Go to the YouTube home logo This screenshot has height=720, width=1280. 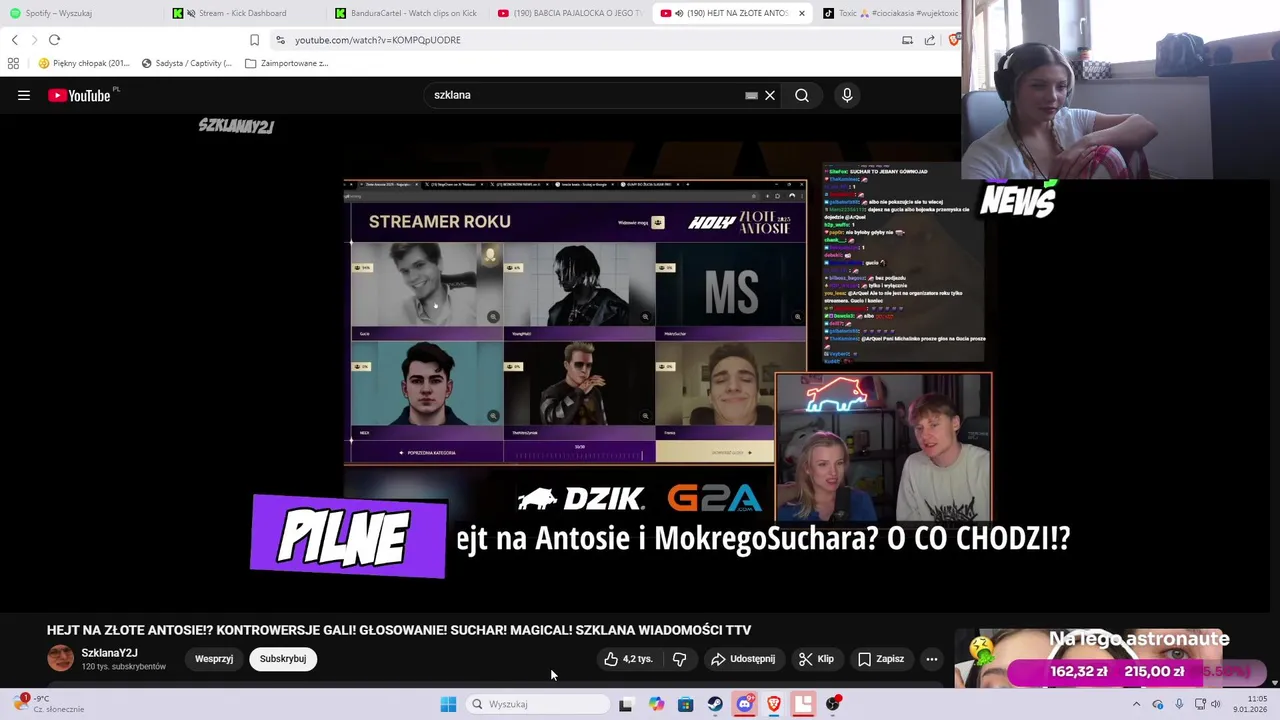point(80,95)
